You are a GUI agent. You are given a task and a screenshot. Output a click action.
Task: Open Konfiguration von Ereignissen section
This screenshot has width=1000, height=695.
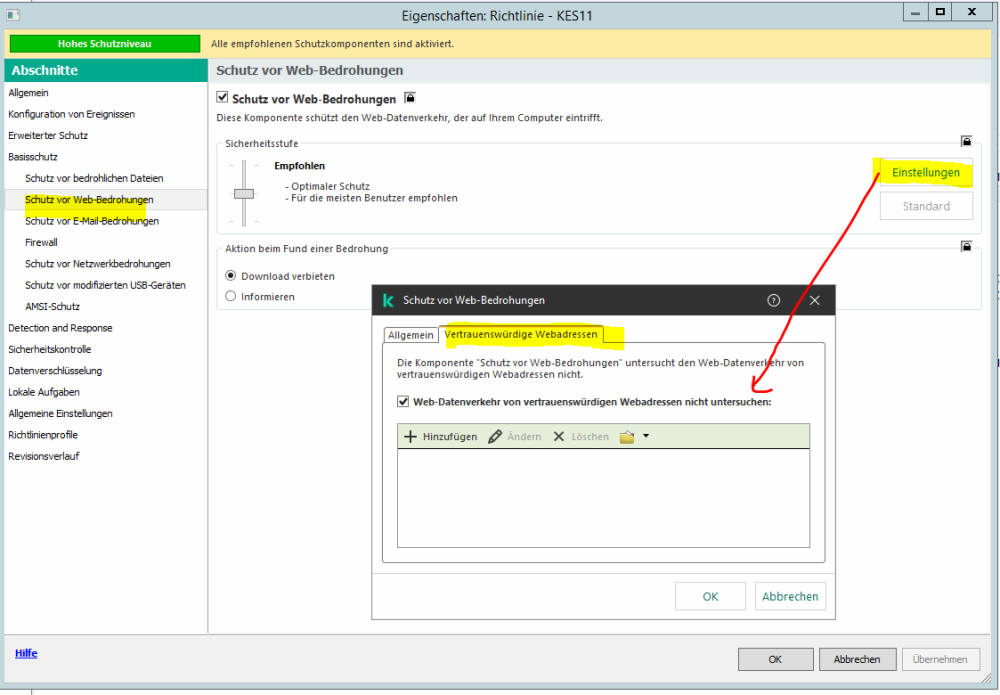tap(71, 114)
